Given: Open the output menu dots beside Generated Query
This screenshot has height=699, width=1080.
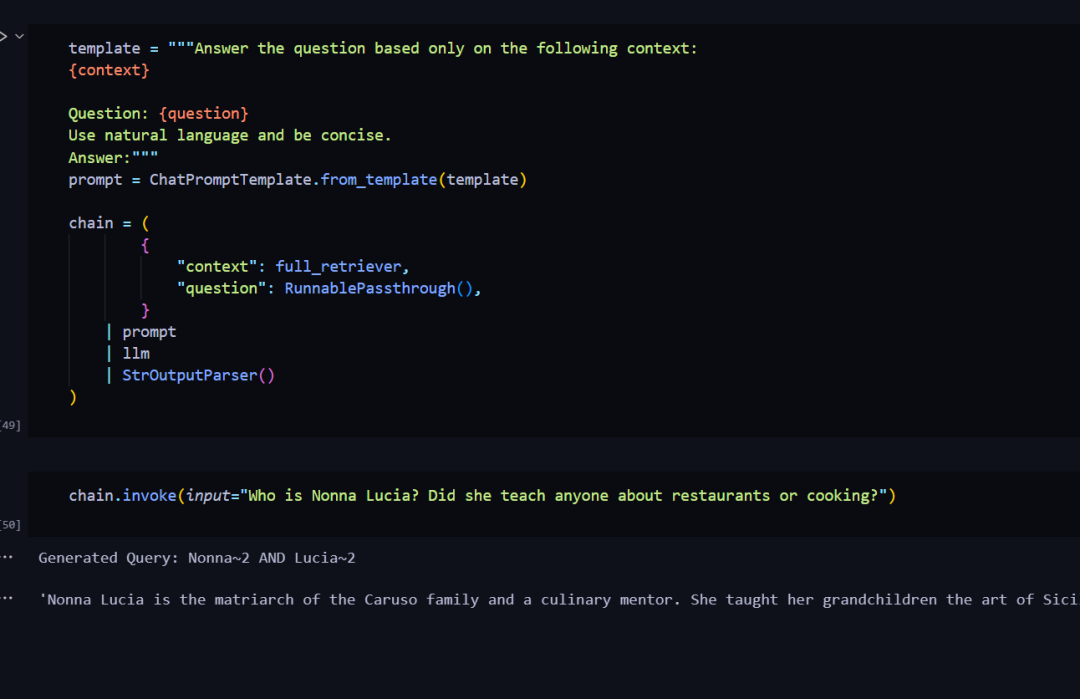Looking at the screenshot, I should pyautogui.click(x=7, y=557).
